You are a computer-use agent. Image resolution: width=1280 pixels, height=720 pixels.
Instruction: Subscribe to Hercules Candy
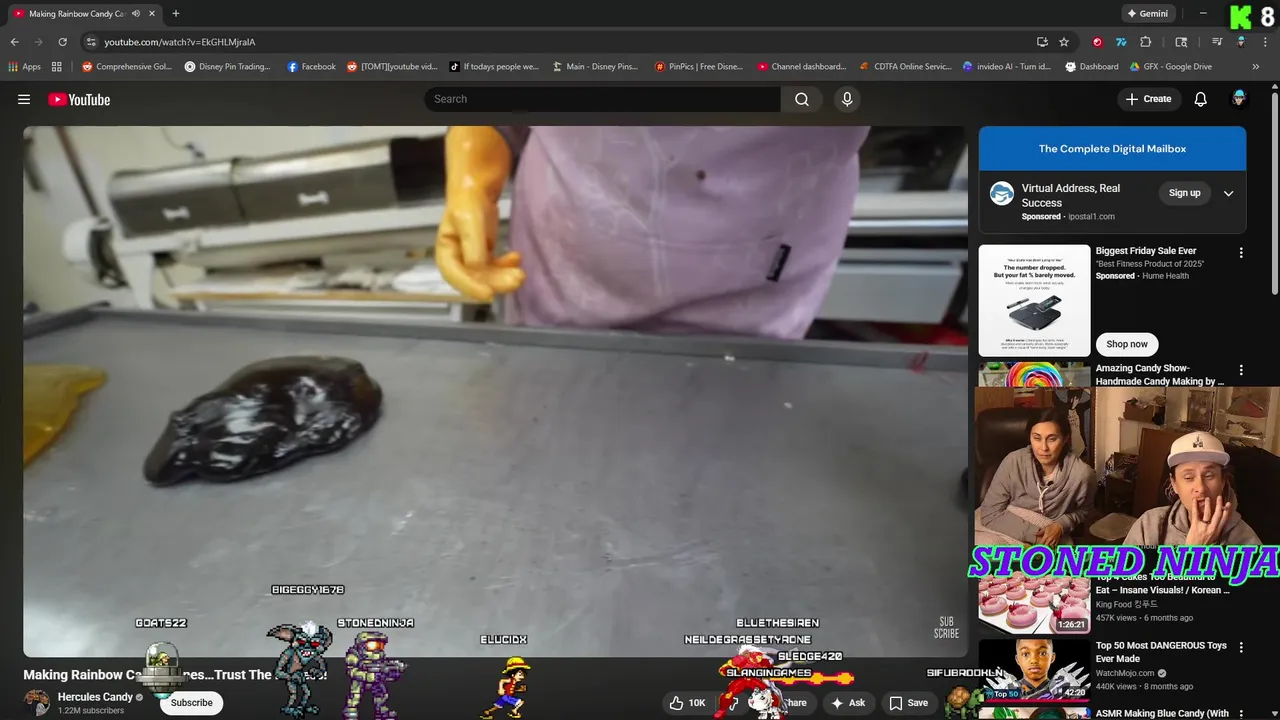(x=191, y=703)
